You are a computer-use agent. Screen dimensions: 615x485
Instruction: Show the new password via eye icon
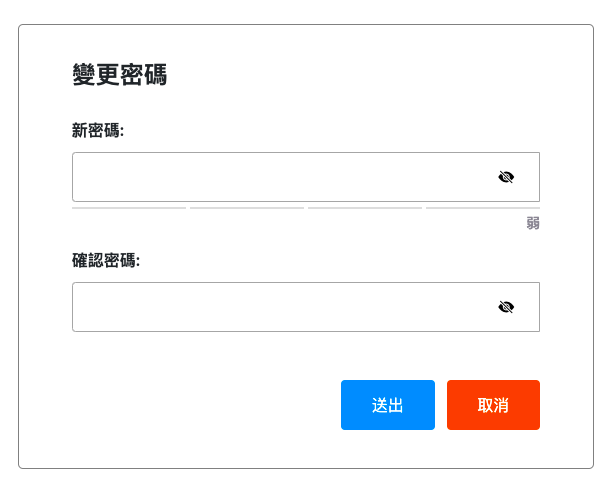click(x=506, y=177)
